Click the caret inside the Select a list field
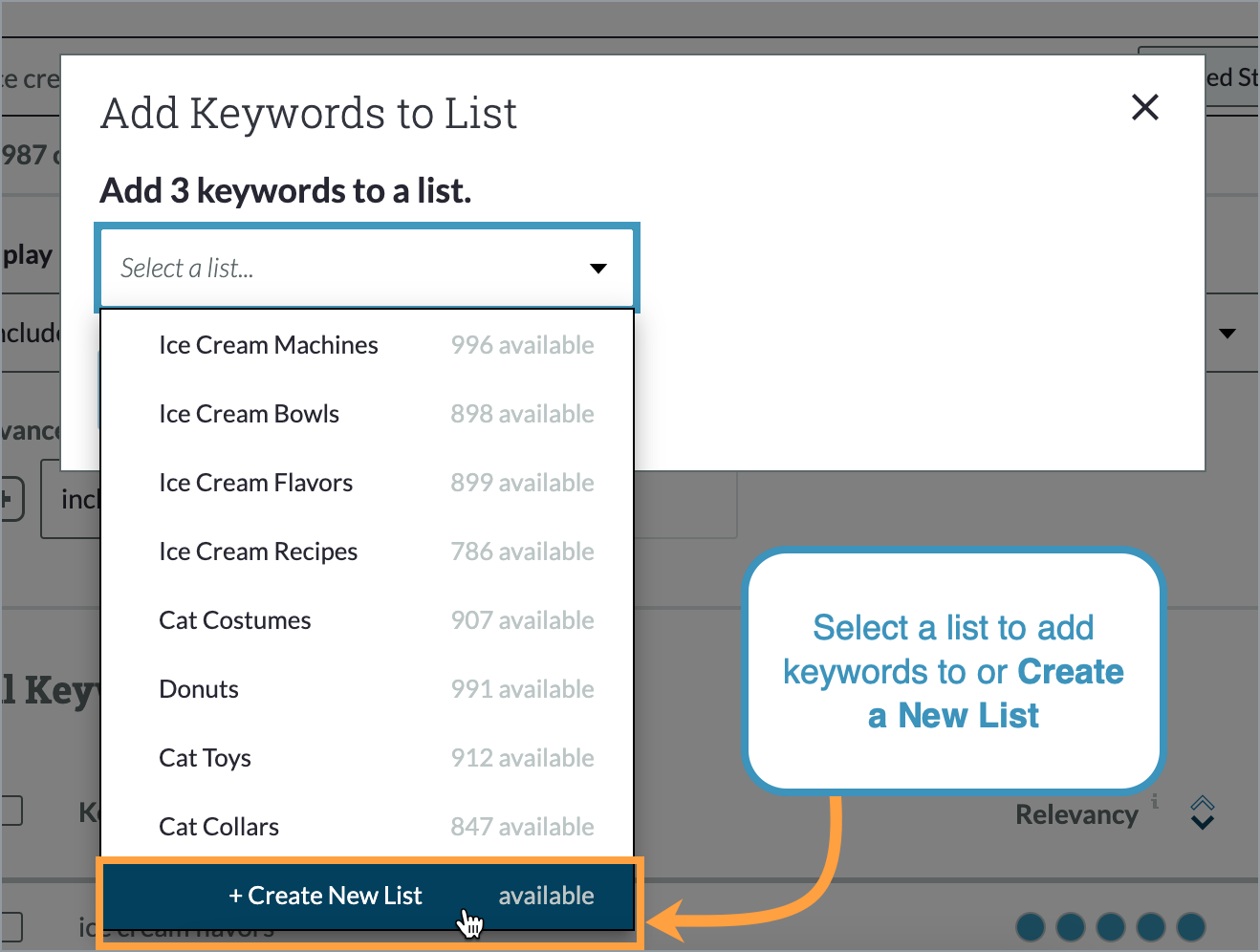Screen dimensions: 1260x952 597,269
